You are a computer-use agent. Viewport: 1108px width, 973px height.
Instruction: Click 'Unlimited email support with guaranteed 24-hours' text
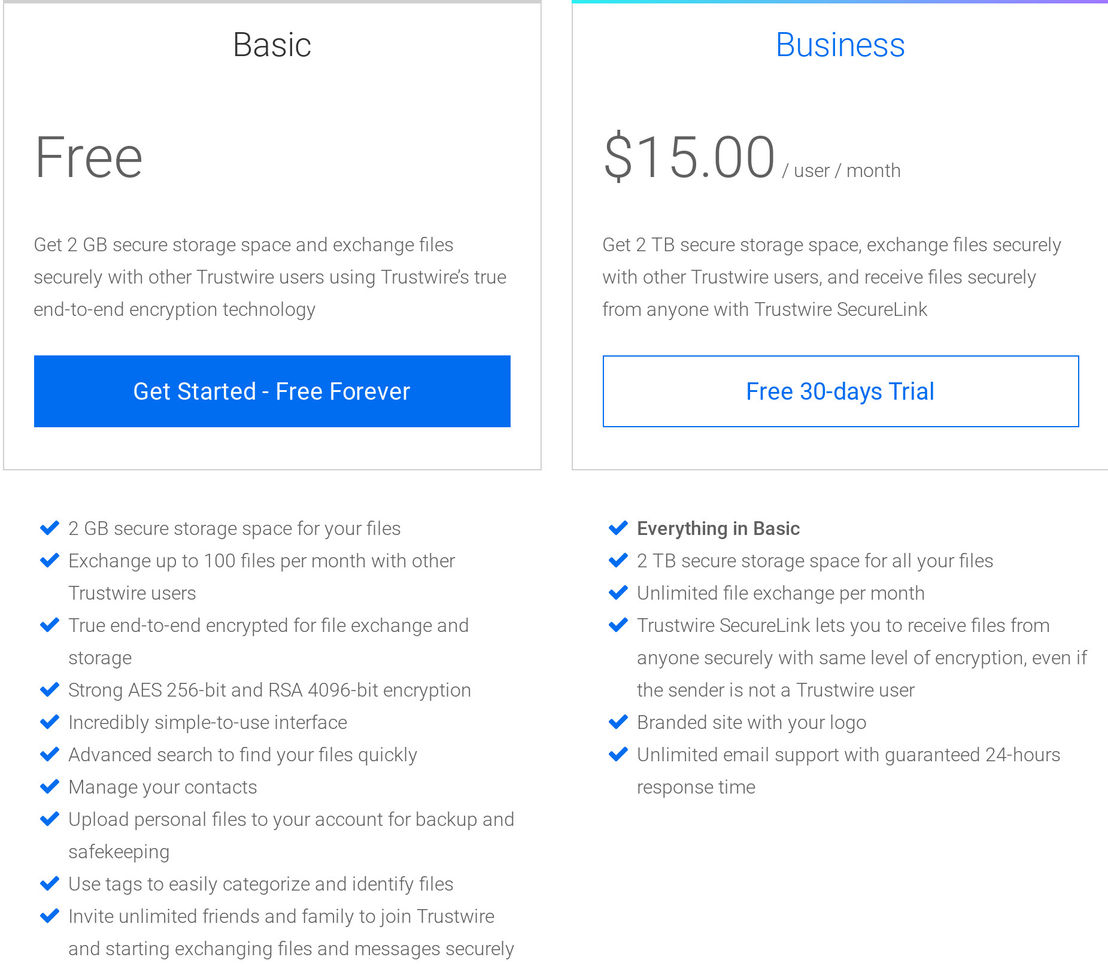point(848,771)
